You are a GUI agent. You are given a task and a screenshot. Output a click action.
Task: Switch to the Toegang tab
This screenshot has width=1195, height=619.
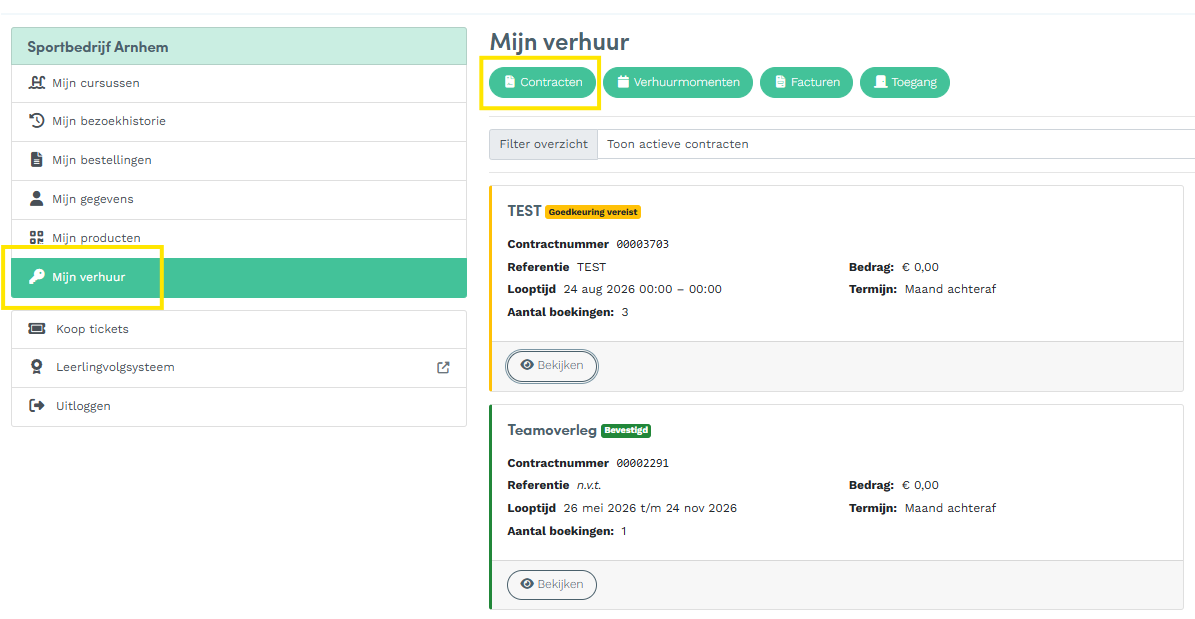905,82
